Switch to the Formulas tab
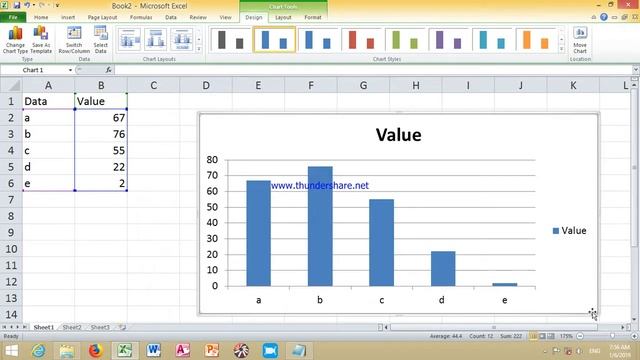The image size is (640, 360). pos(141,17)
